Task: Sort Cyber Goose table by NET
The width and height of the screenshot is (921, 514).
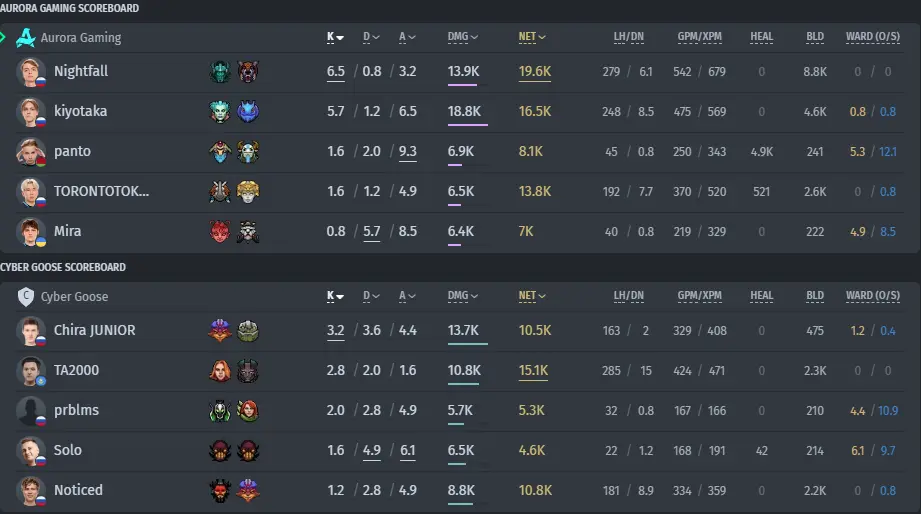Action: click(532, 296)
